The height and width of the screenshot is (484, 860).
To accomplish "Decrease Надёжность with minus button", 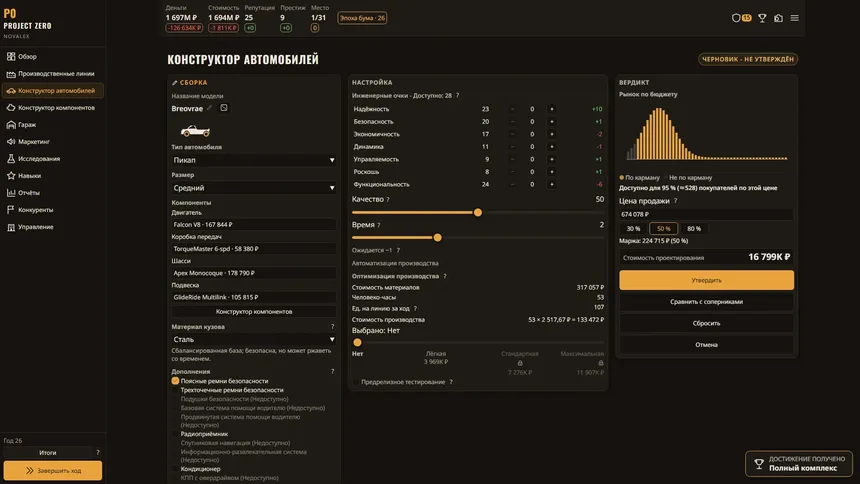I will click(512, 109).
